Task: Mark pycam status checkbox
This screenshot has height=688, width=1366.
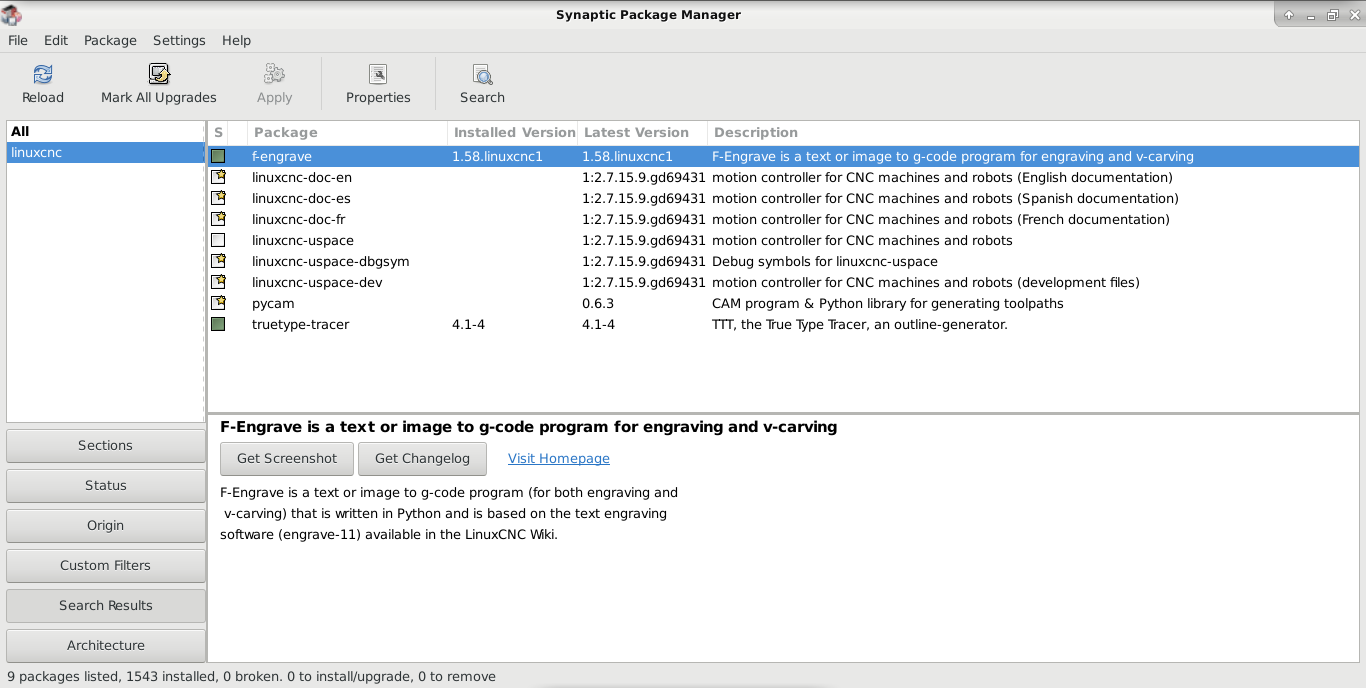Action: click(x=218, y=304)
